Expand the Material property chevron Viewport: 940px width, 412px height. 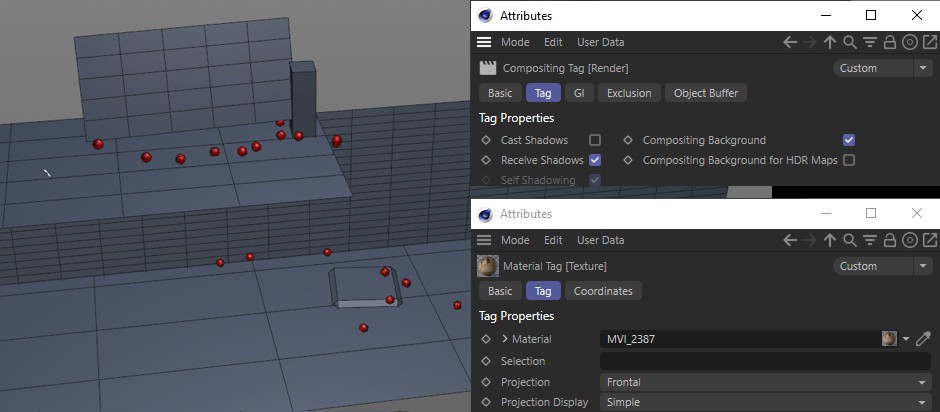tap(505, 339)
